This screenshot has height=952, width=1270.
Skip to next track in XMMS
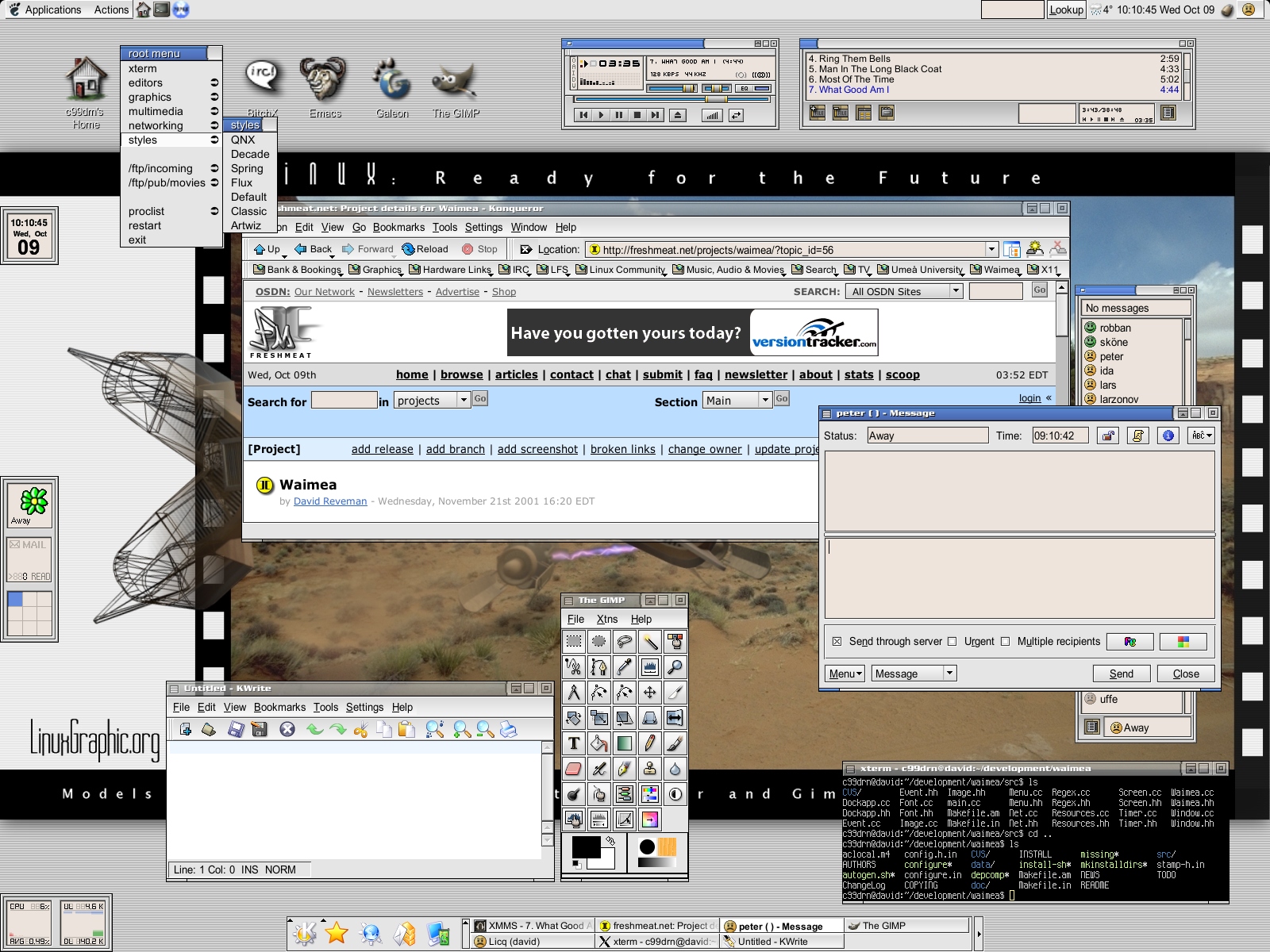tap(655, 115)
